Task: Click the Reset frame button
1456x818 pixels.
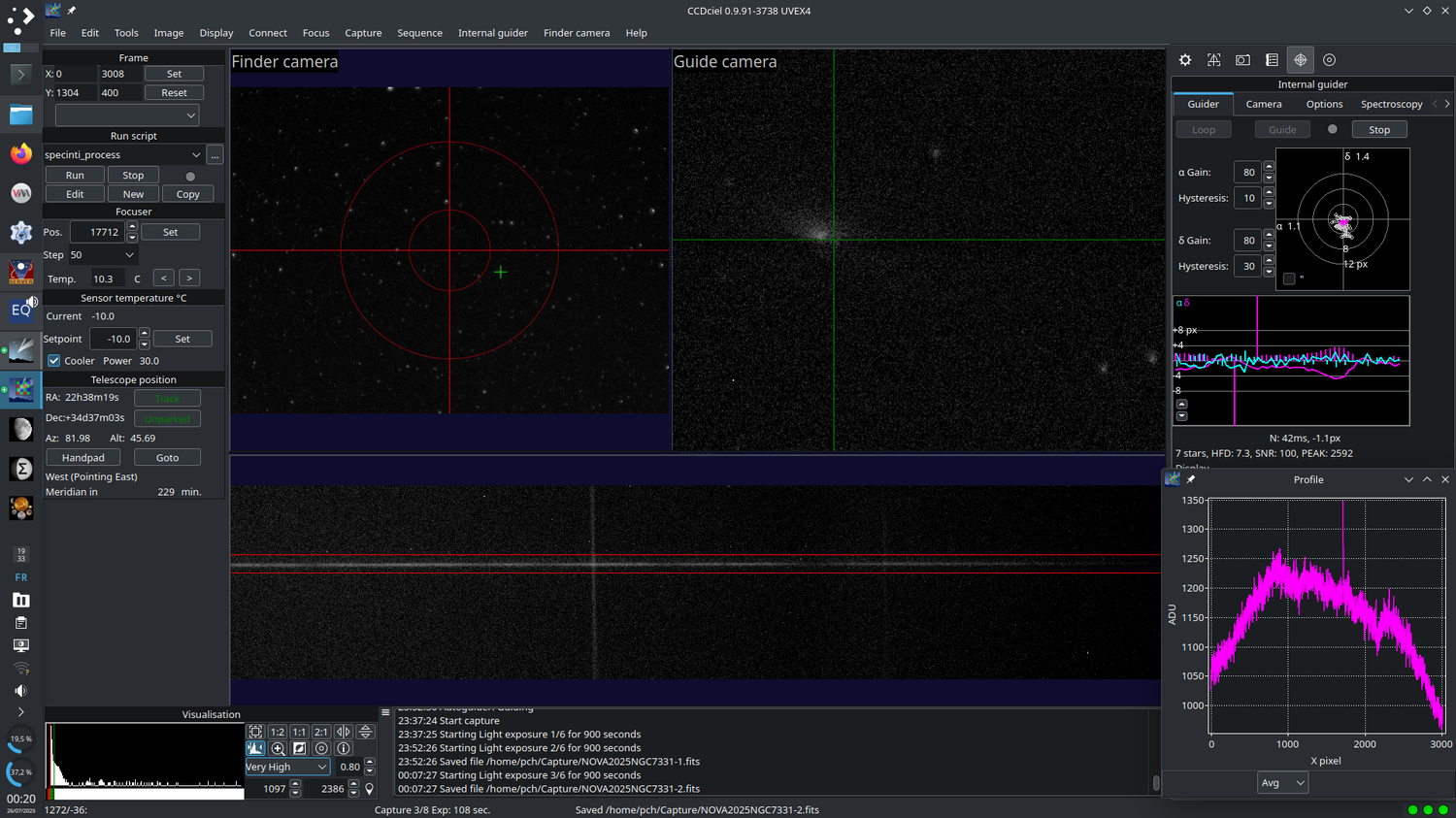Action: [x=174, y=93]
